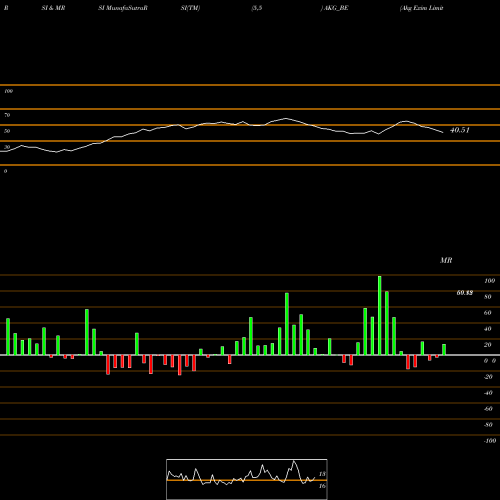Screen dimensions: 500x500
Task: Click the 16 label in the mini chart
Action: pyautogui.click(x=322, y=486)
